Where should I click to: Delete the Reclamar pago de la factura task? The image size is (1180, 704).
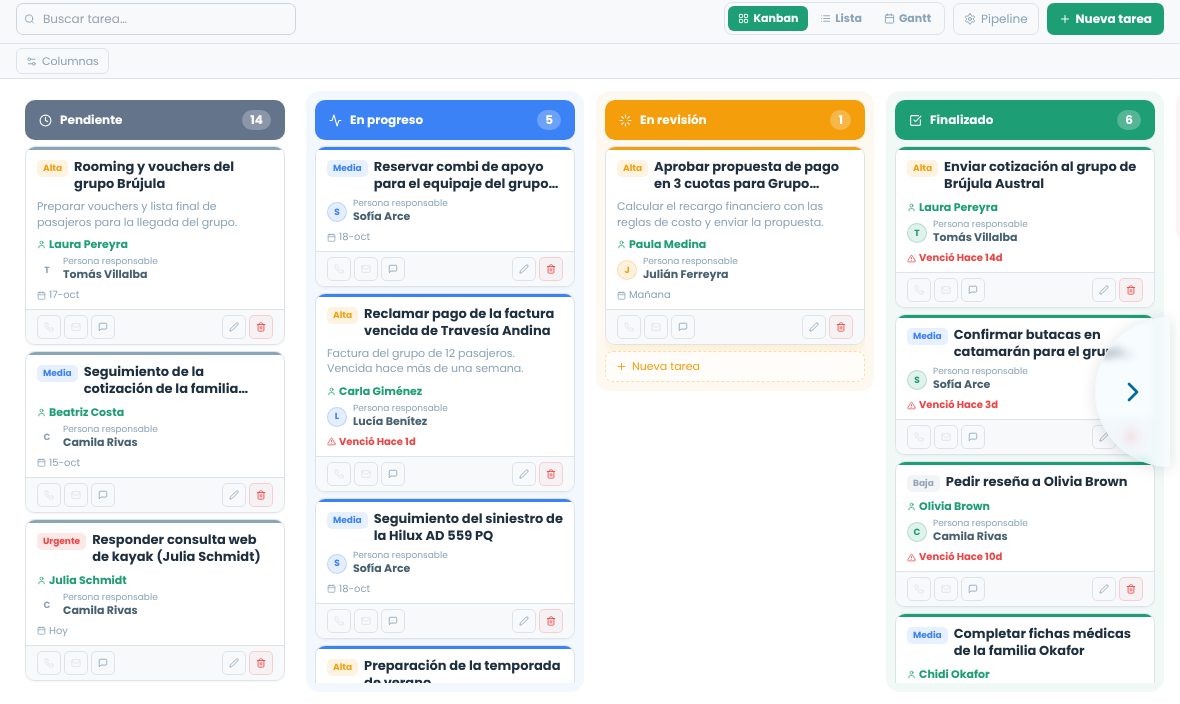[551, 474]
